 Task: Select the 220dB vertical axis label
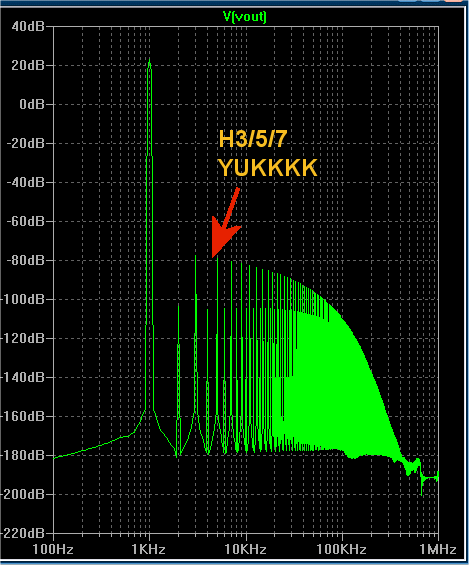pyautogui.click(x=23, y=533)
